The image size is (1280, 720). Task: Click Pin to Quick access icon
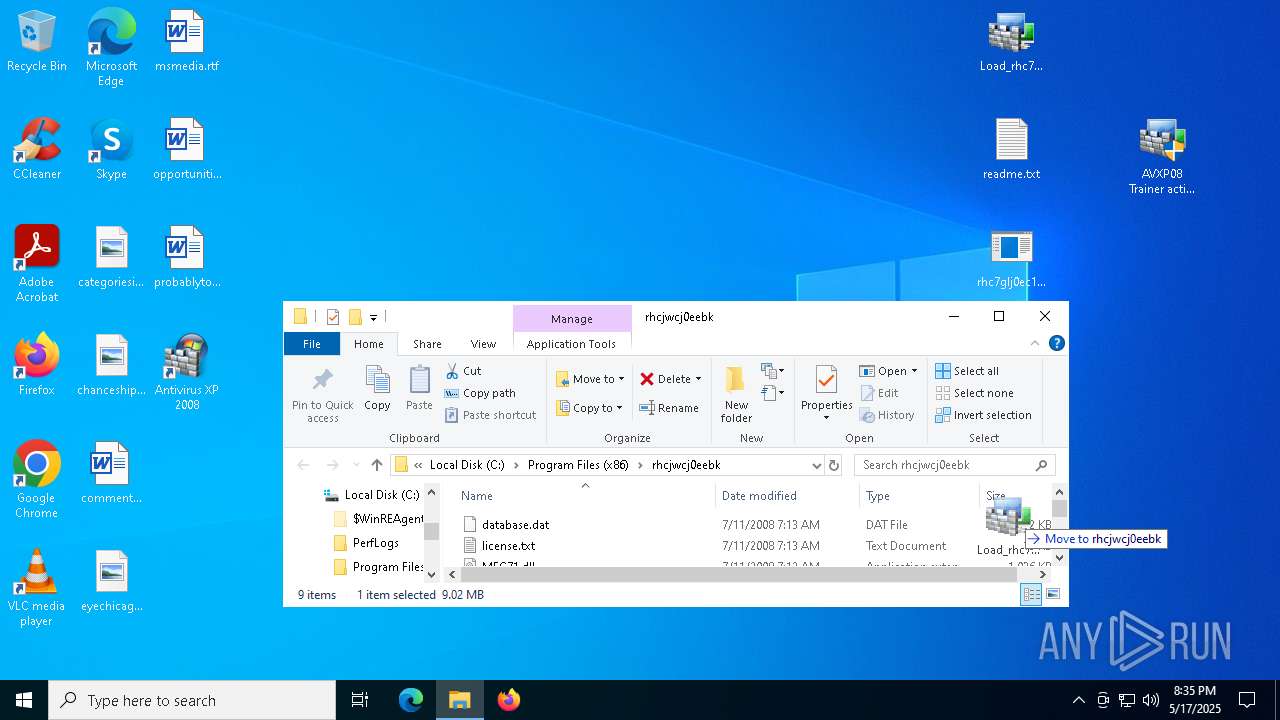point(322,392)
